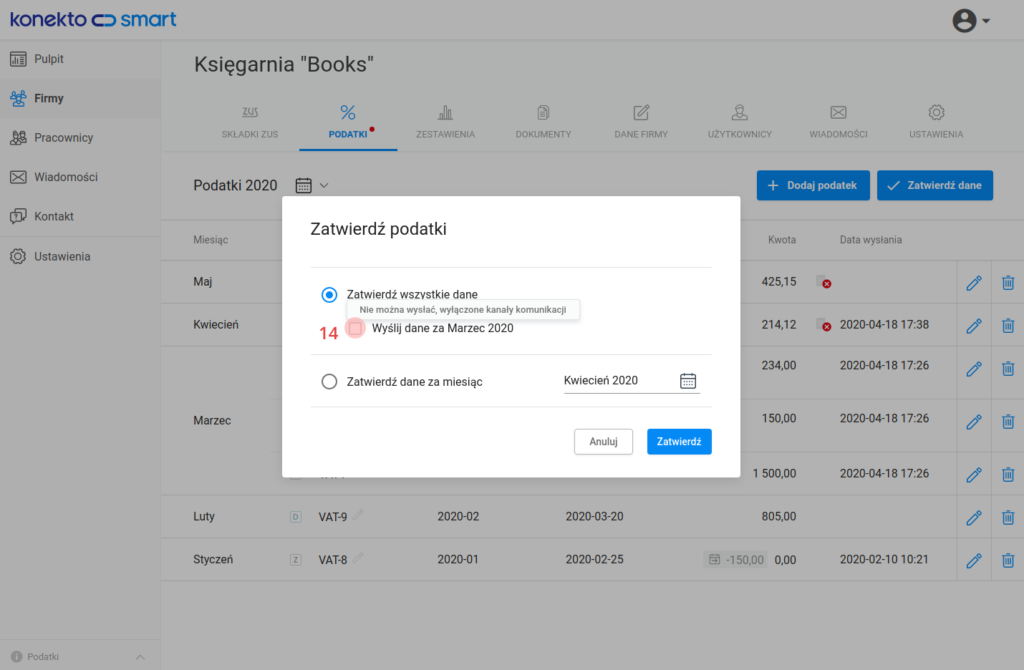Select Zatwierdź wszystkie dane radio option
Screen dimensions: 1024x670
(329, 295)
